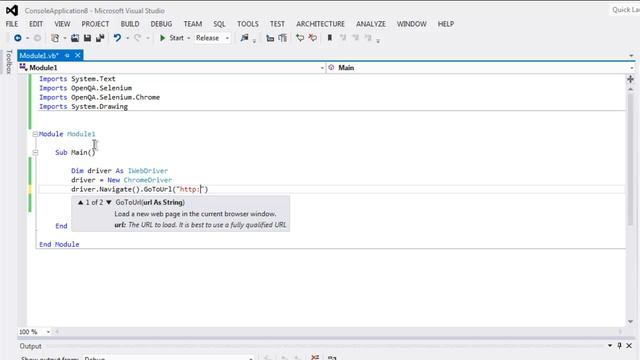
Task: Toggle auto hide pin on Output panel
Action: (619, 346)
